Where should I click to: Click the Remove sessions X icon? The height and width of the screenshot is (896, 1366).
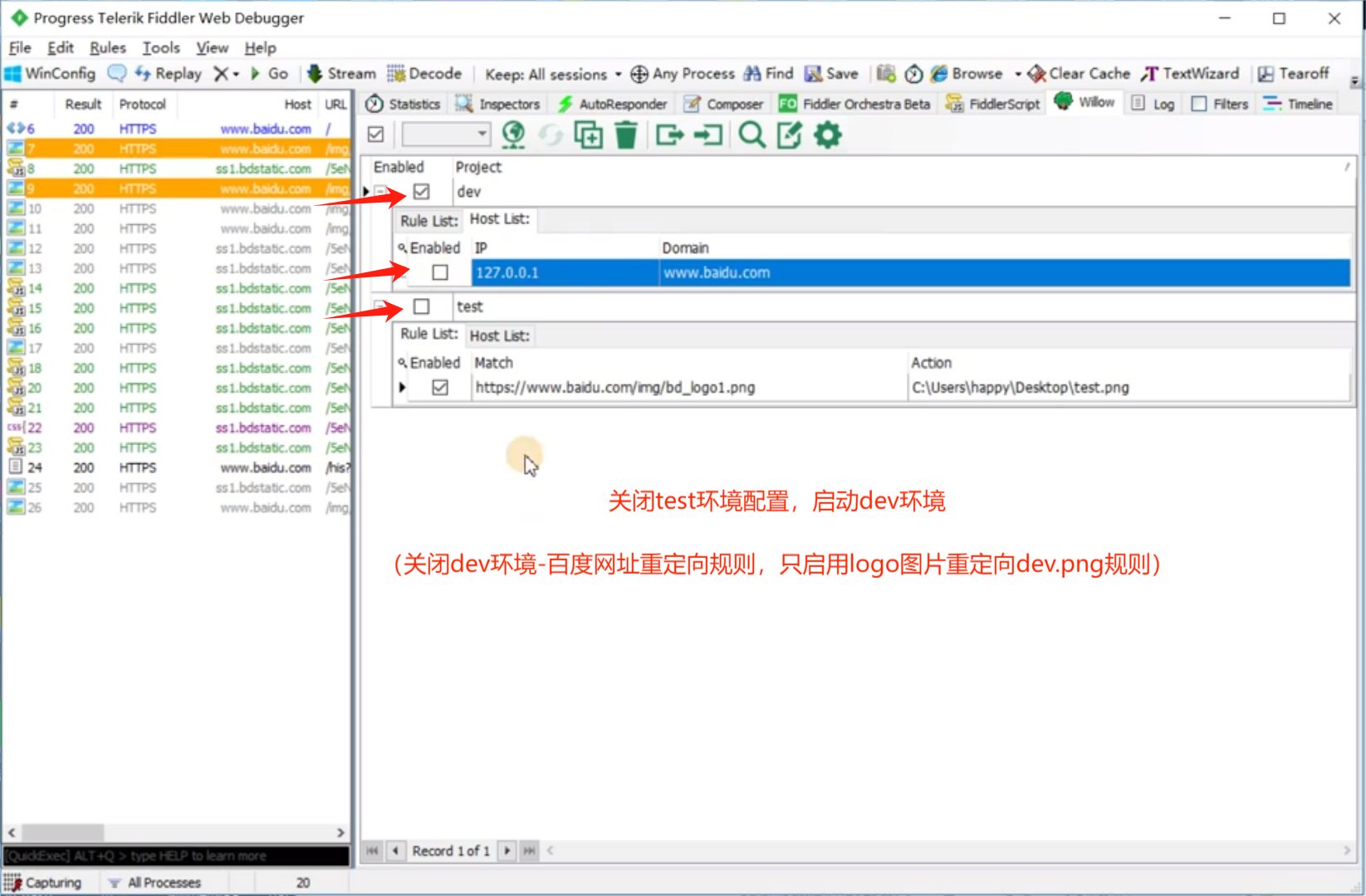click(x=221, y=74)
